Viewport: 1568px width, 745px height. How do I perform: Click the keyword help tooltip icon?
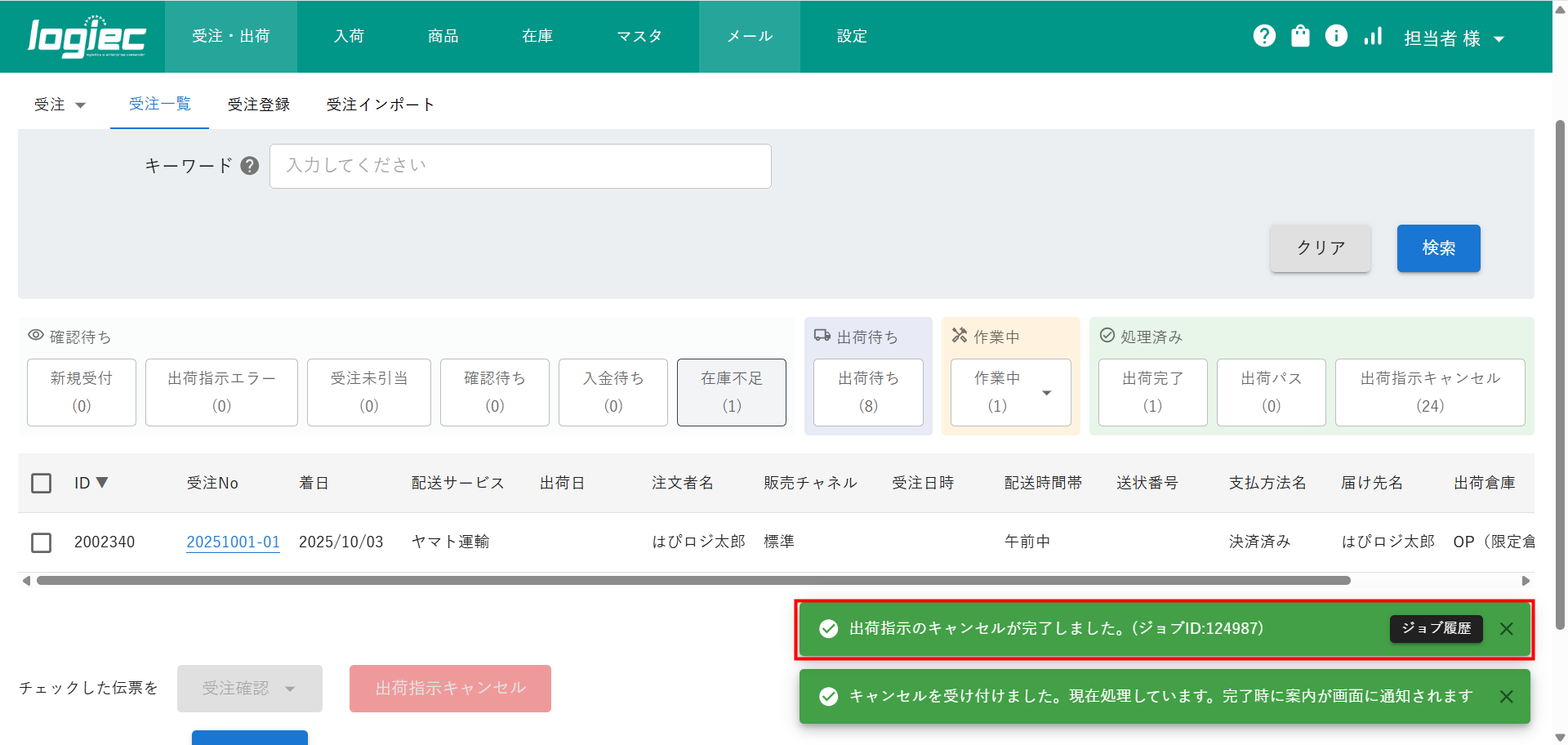tap(250, 166)
